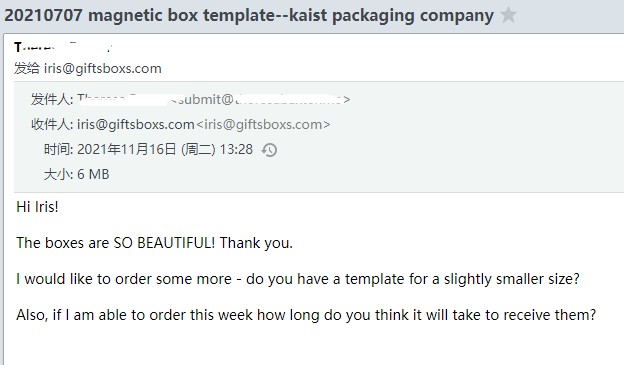Select the sender name above 发给
Viewport: 624px width, 365px height.
(63, 48)
